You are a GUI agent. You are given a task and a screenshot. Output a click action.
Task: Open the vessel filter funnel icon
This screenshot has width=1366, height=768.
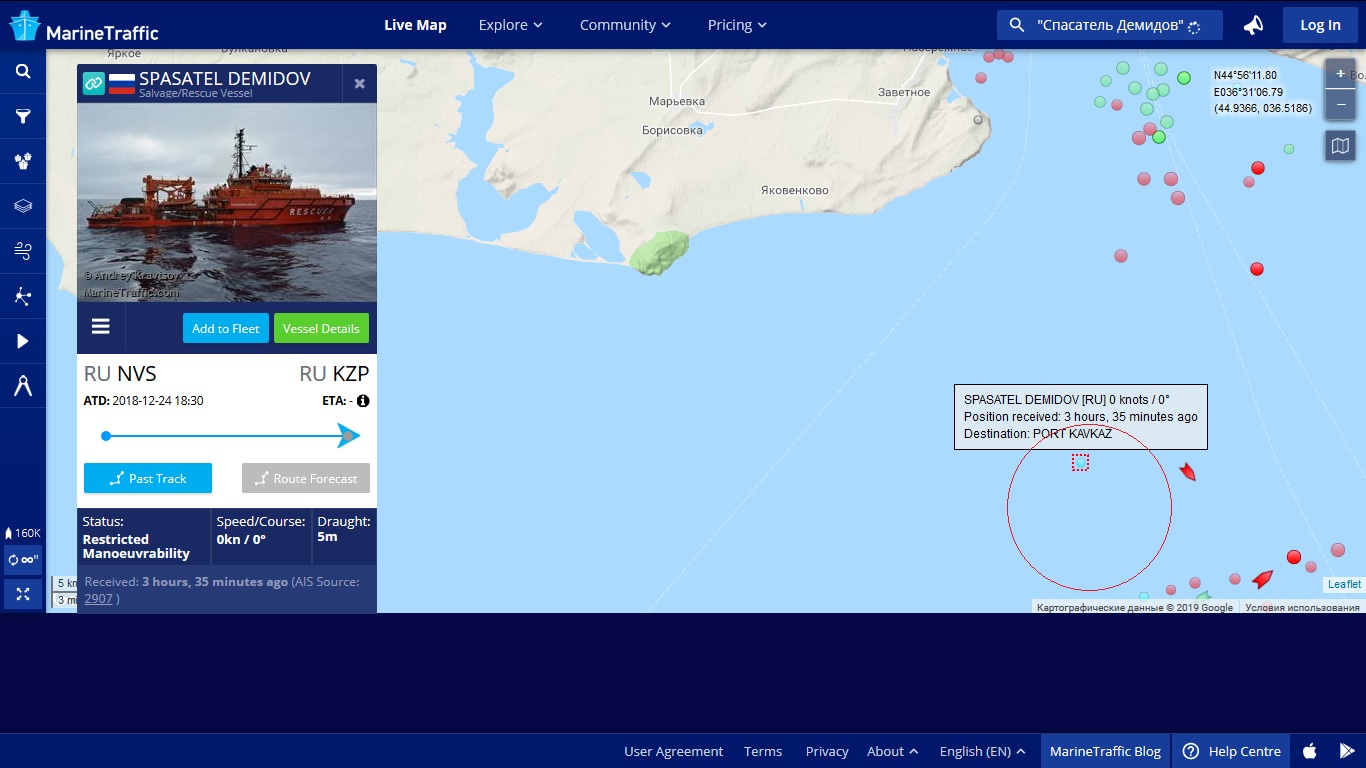[x=23, y=117]
